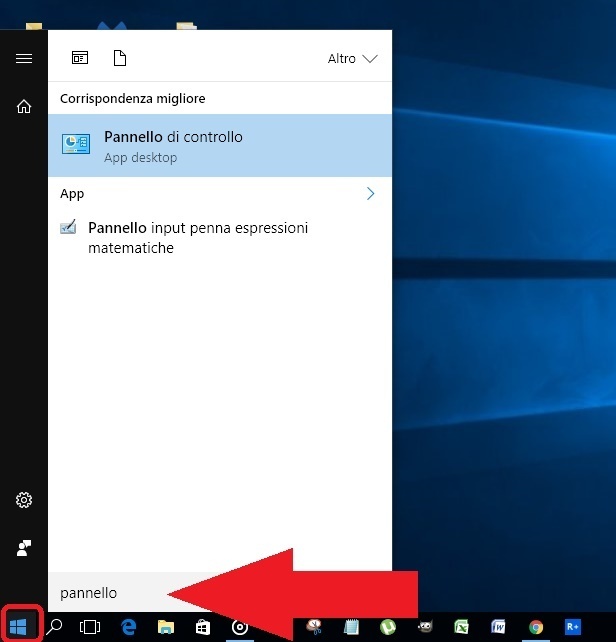Open Pannello di controllo best match
The image size is (616, 642).
(220, 145)
